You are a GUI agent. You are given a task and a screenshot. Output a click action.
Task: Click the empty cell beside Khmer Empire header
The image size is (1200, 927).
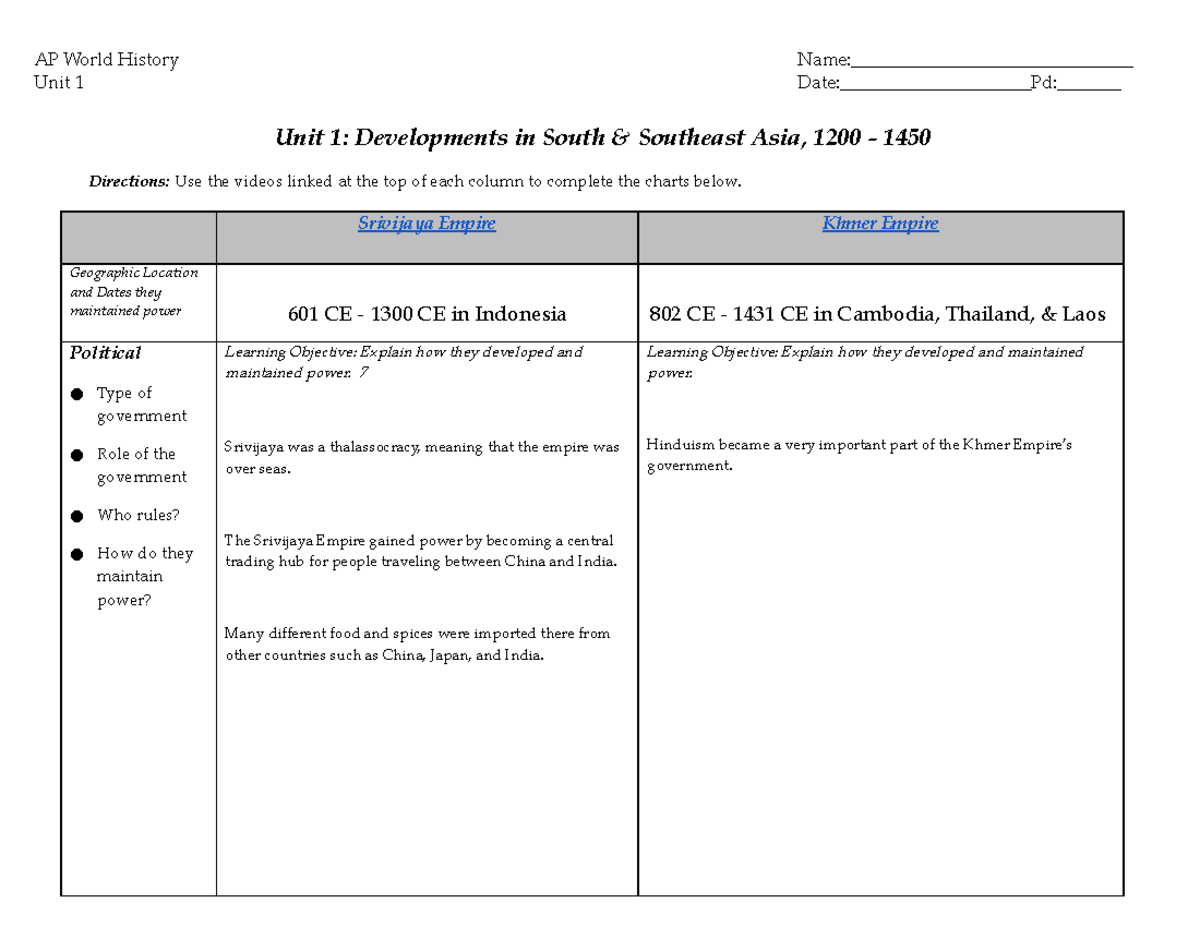point(140,237)
